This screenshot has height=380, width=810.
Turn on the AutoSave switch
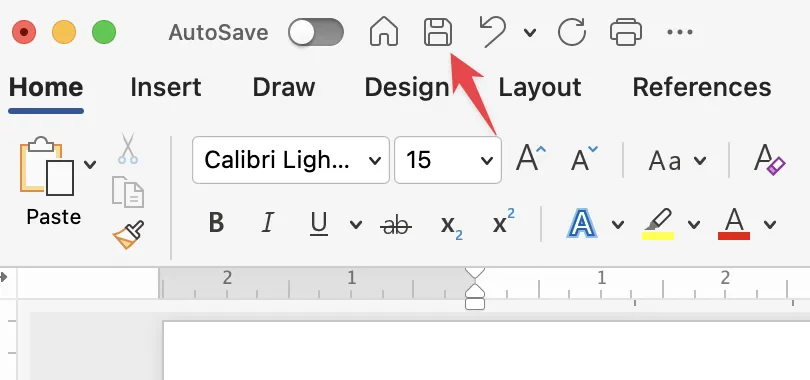pos(316,33)
